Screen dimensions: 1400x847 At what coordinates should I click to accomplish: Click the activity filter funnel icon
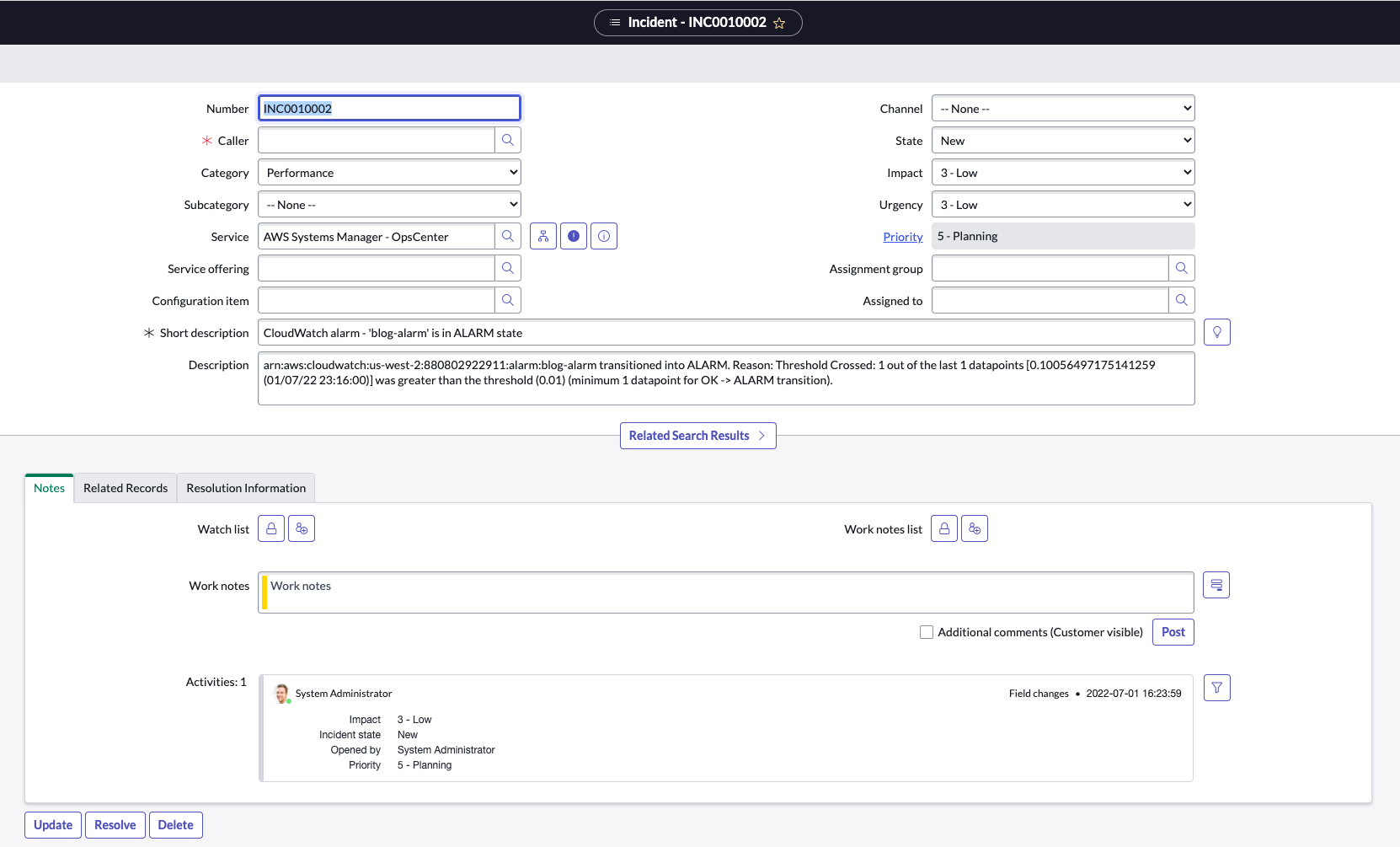pyautogui.click(x=1216, y=687)
